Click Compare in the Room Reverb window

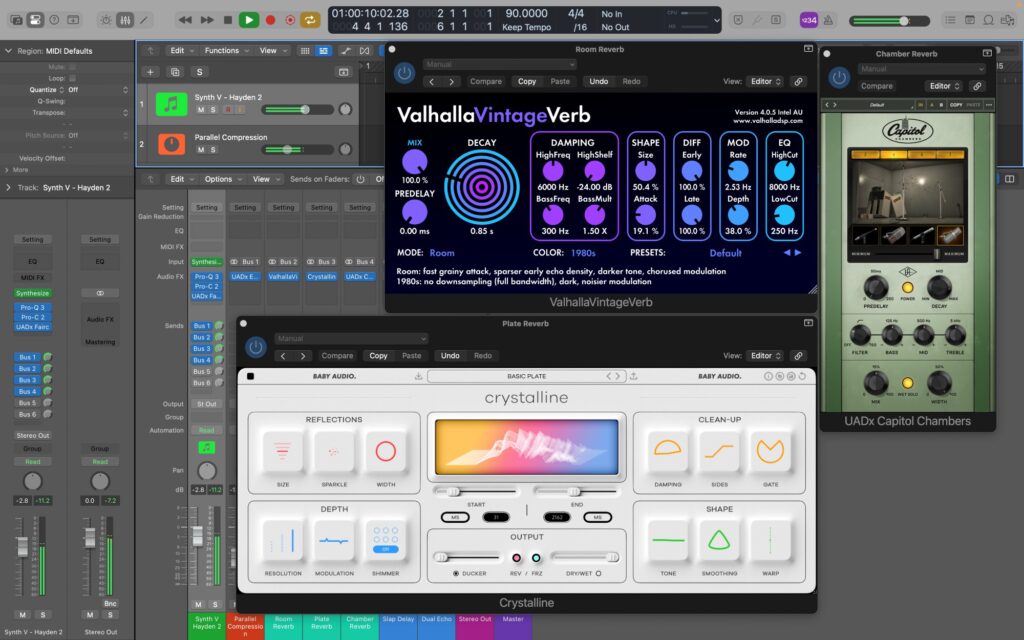(x=486, y=82)
